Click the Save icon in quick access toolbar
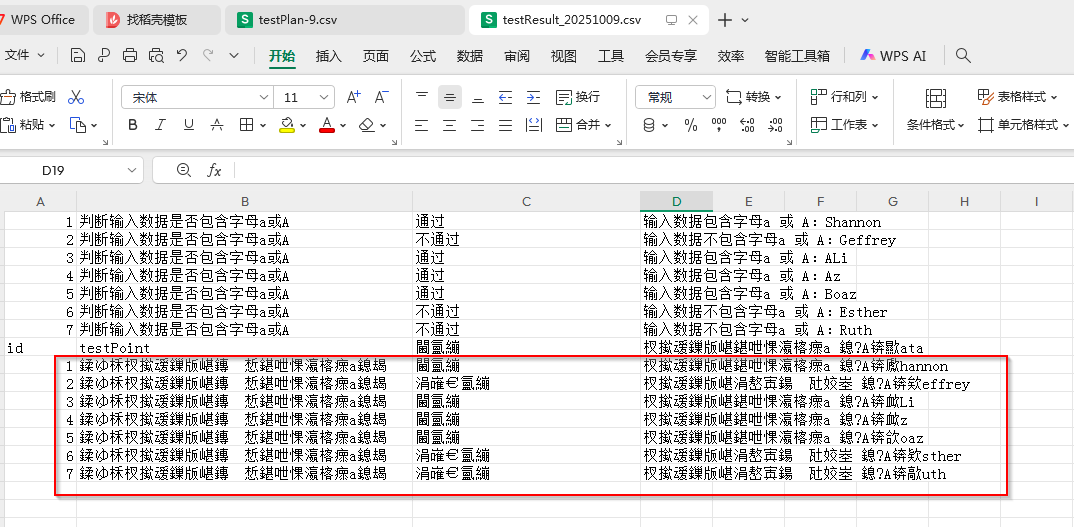Screen dimensions: 1074x527 pyautogui.click(x=78, y=56)
